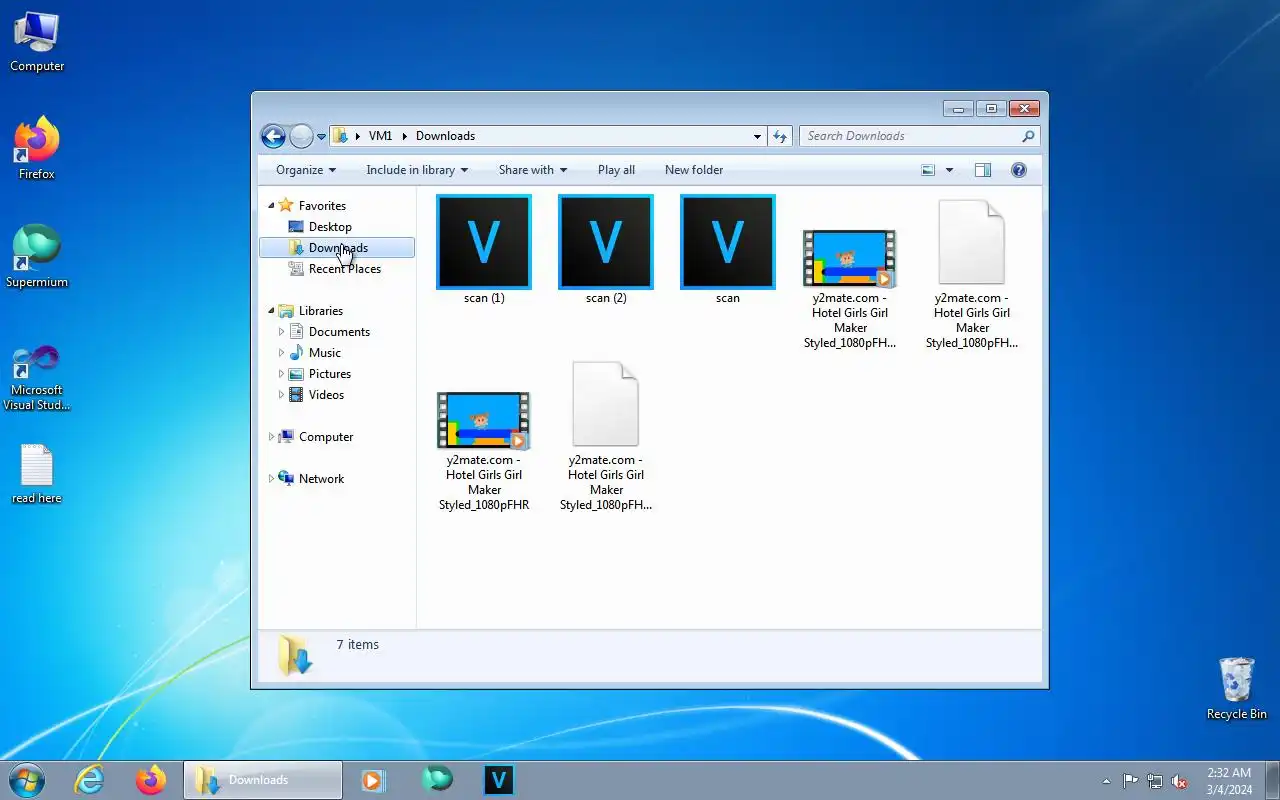Select the Supermium desktop shortcut
1280x800 pixels.
click(x=37, y=256)
